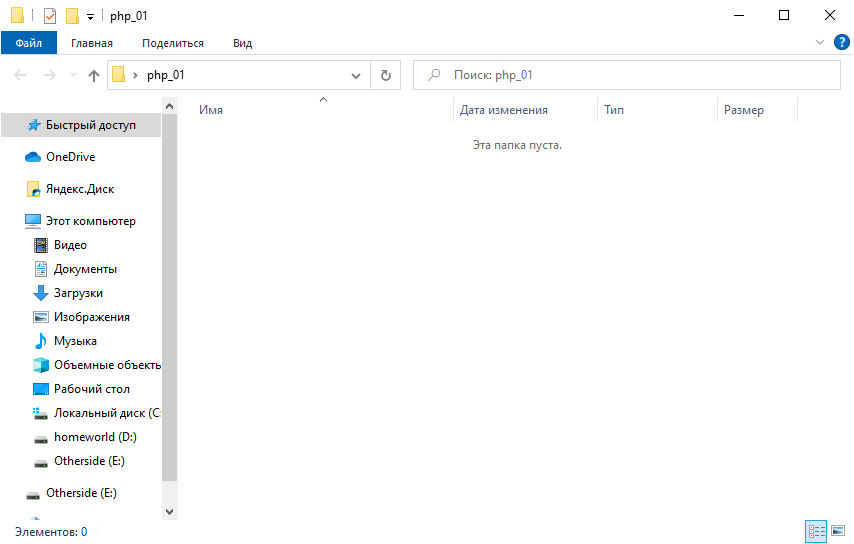854x544 pixels.
Task: Sort by the Дата изменения column header
Action: pos(504,110)
